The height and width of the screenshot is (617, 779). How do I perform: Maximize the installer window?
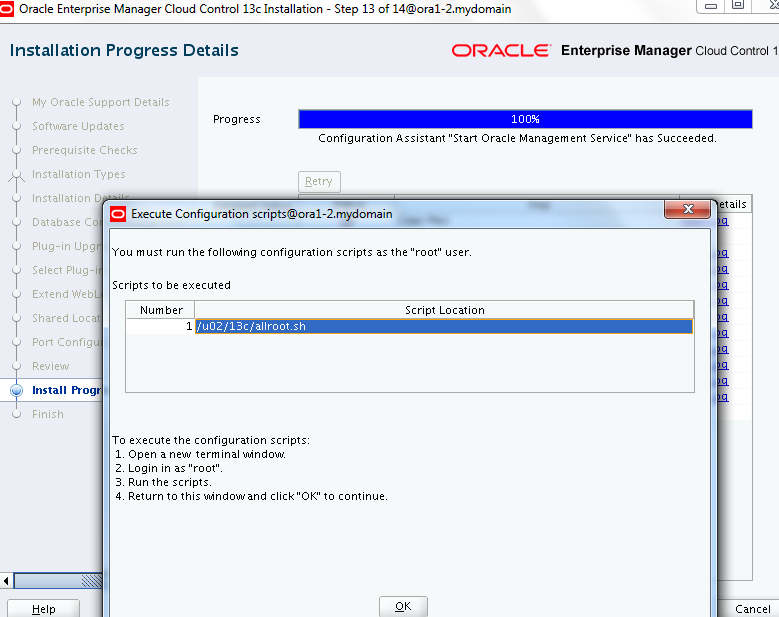(737, 6)
